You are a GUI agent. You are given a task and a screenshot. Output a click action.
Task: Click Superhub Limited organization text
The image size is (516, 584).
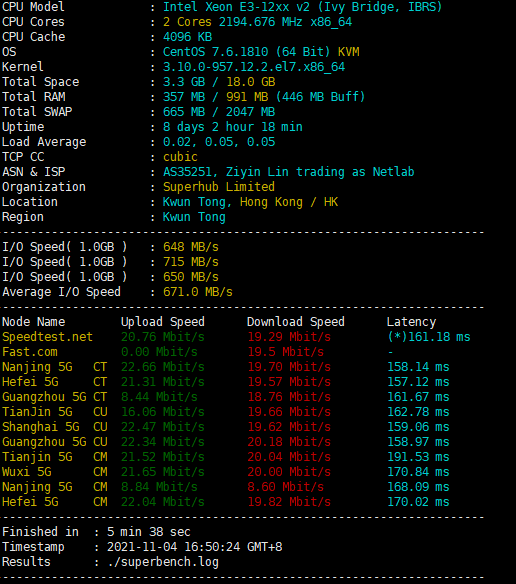tap(219, 187)
